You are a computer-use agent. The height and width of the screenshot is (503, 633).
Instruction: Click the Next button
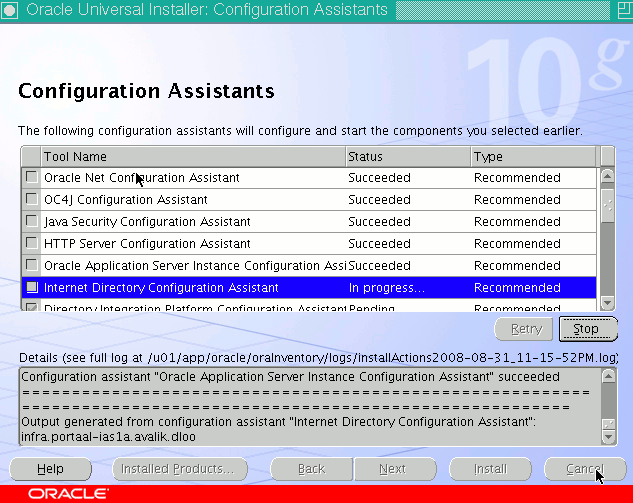(x=395, y=469)
